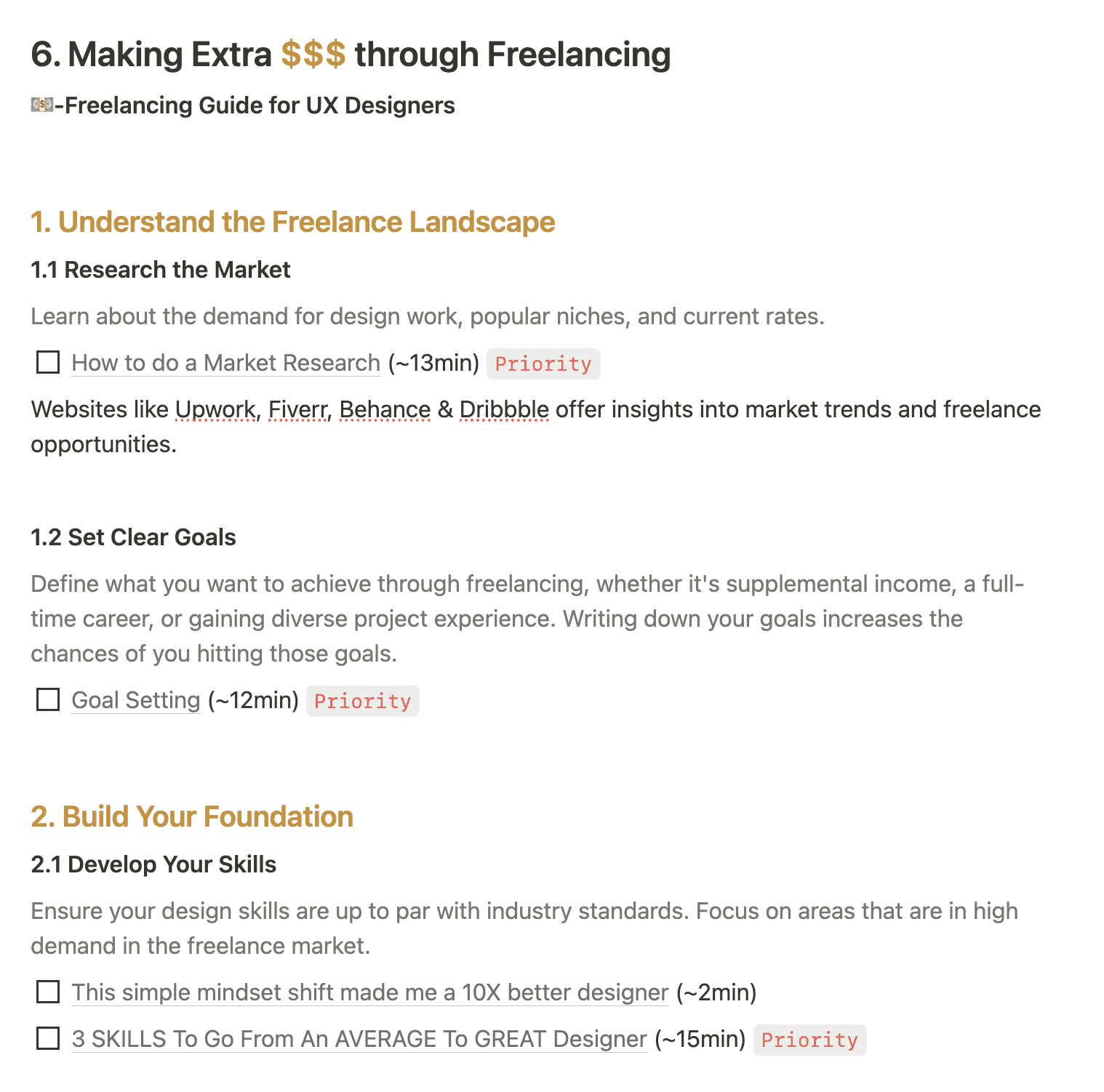This screenshot has width=1104, height=1092.
Task: Select the page title Making Extra $$$ through Freelancing
Action: click(x=351, y=54)
